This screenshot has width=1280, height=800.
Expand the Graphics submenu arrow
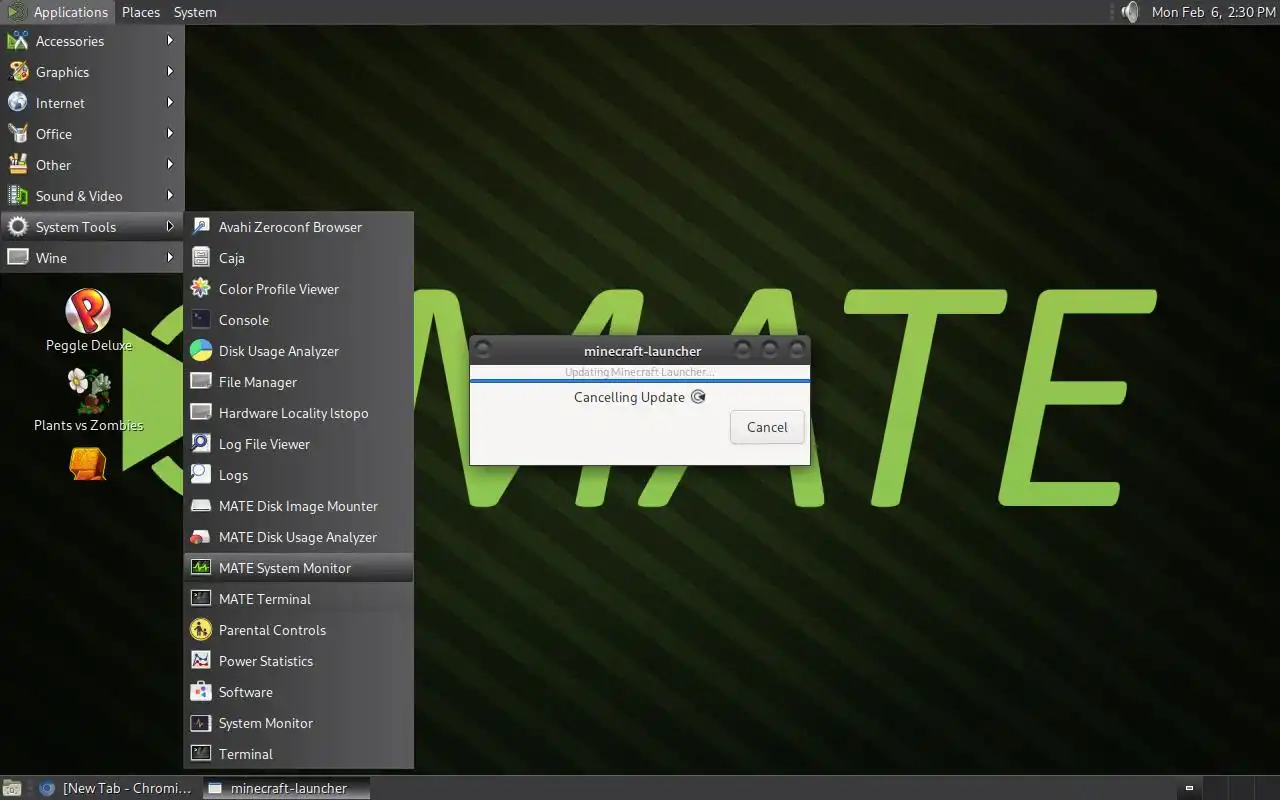pyautogui.click(x=170, y=72)
